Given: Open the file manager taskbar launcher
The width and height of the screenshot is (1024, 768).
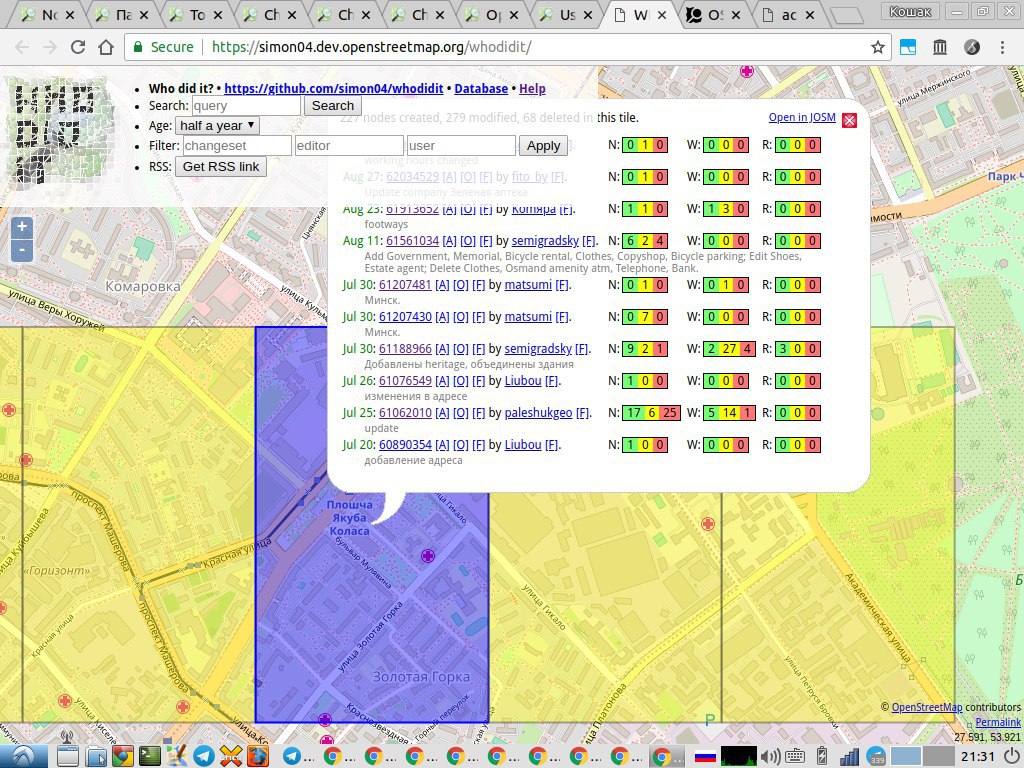Looking at the screenshot, I should click(96, 756).
